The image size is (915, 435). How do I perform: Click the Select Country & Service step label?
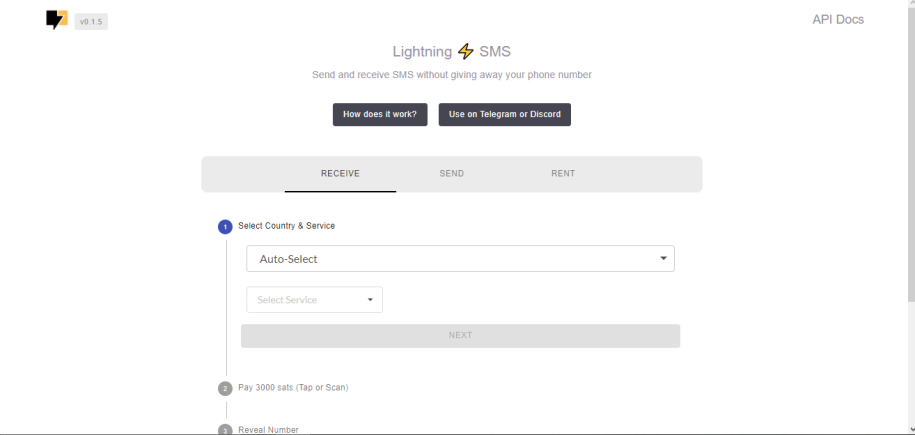[x=287, y=225]
